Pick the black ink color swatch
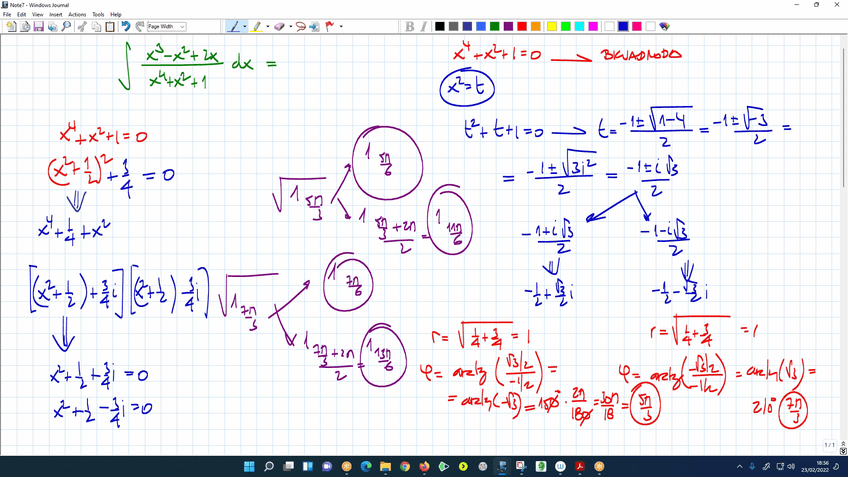Image resolution: width=848 pixels, height=477 pixels. pos(440,26)
